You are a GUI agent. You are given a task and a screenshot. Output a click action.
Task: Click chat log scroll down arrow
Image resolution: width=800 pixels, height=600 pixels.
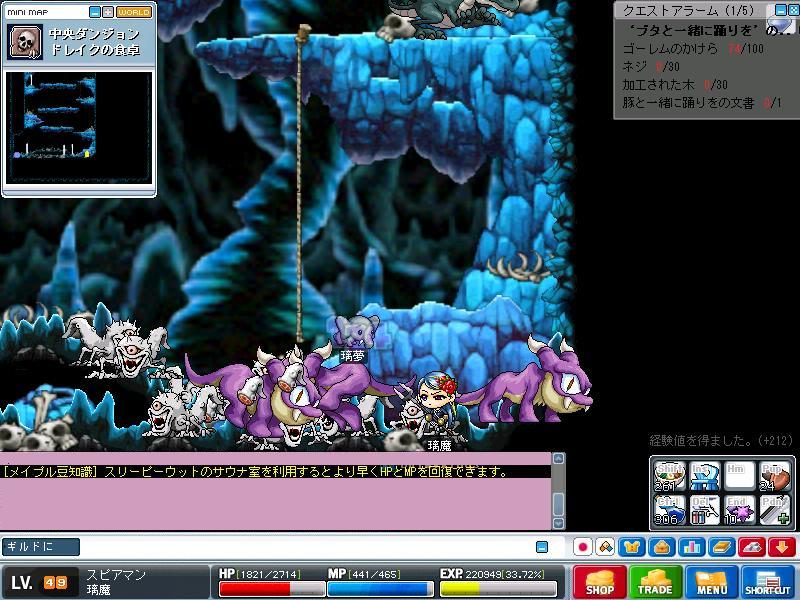click(x=559, y=523)
